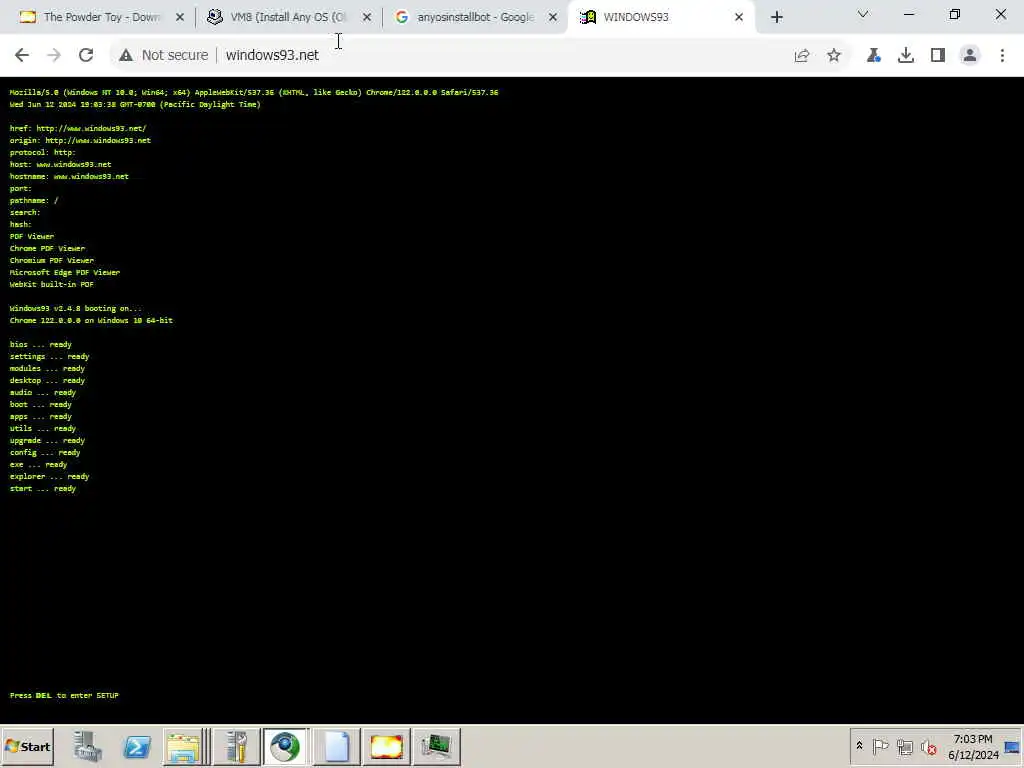Screen dimensions: 1024x768
Task: Click the 'start ... ready' line
Action: (x=42, y=488)
